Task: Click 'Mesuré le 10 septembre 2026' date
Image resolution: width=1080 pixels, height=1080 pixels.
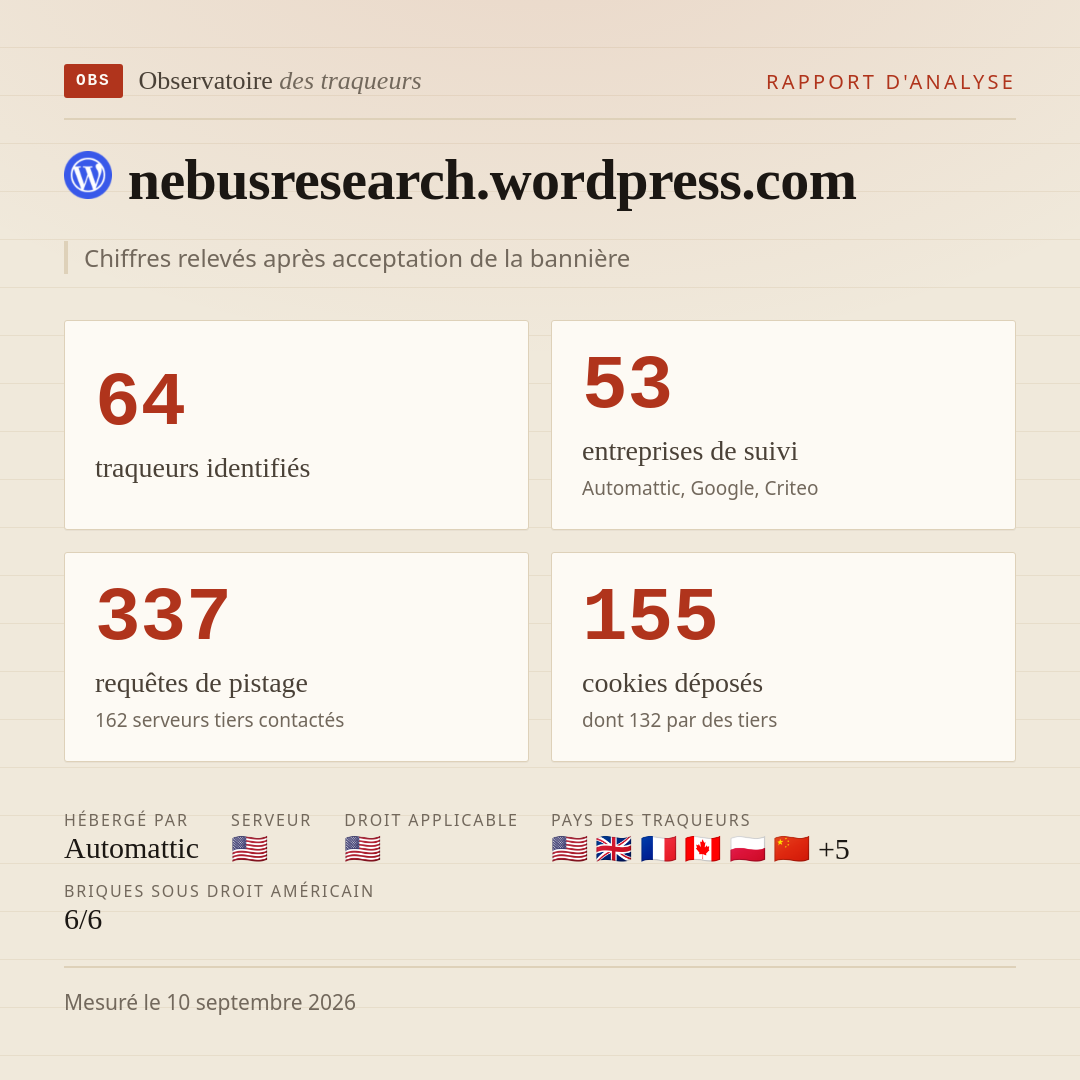Action: (210, 1002)
